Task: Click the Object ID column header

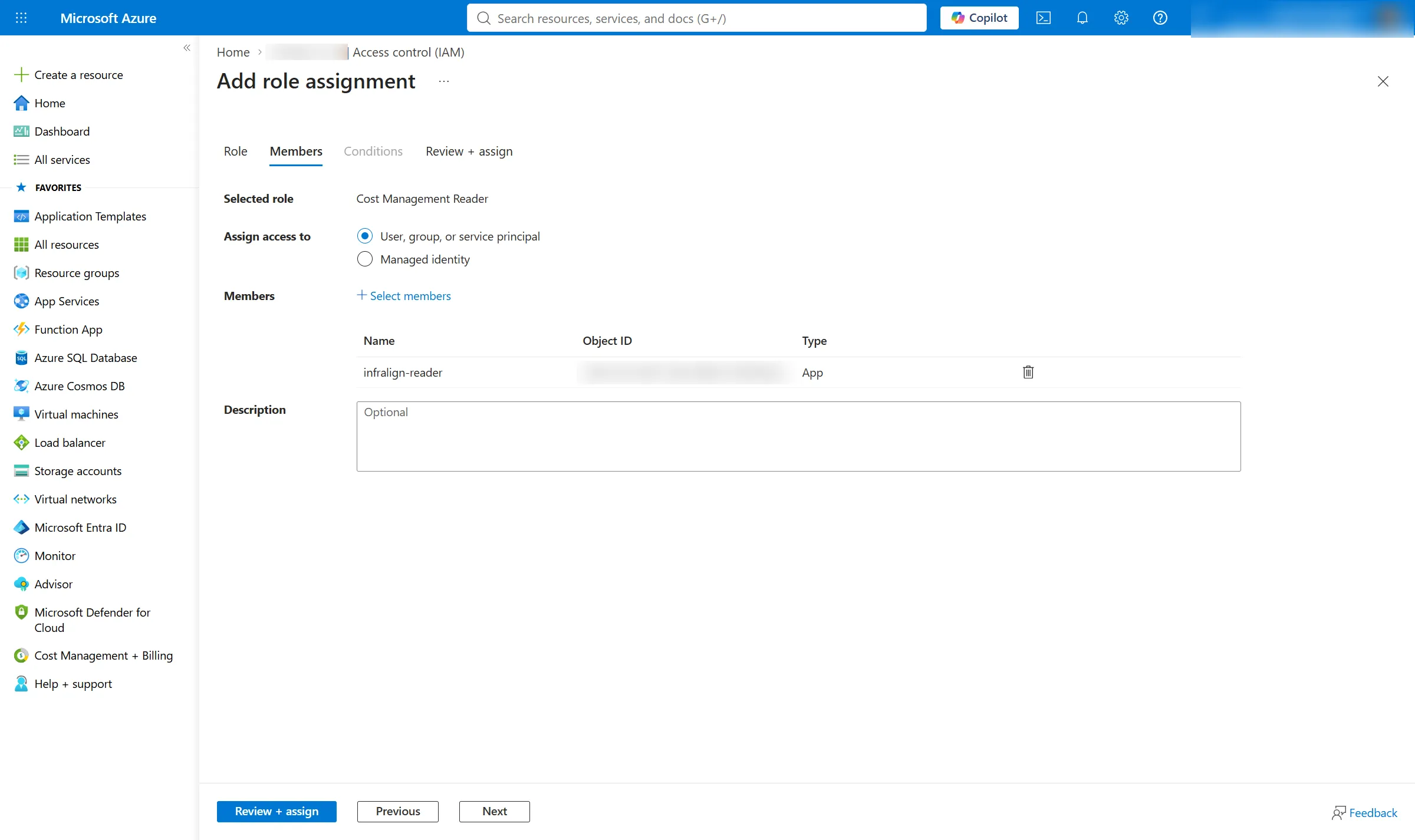Action: coord(607,341)
